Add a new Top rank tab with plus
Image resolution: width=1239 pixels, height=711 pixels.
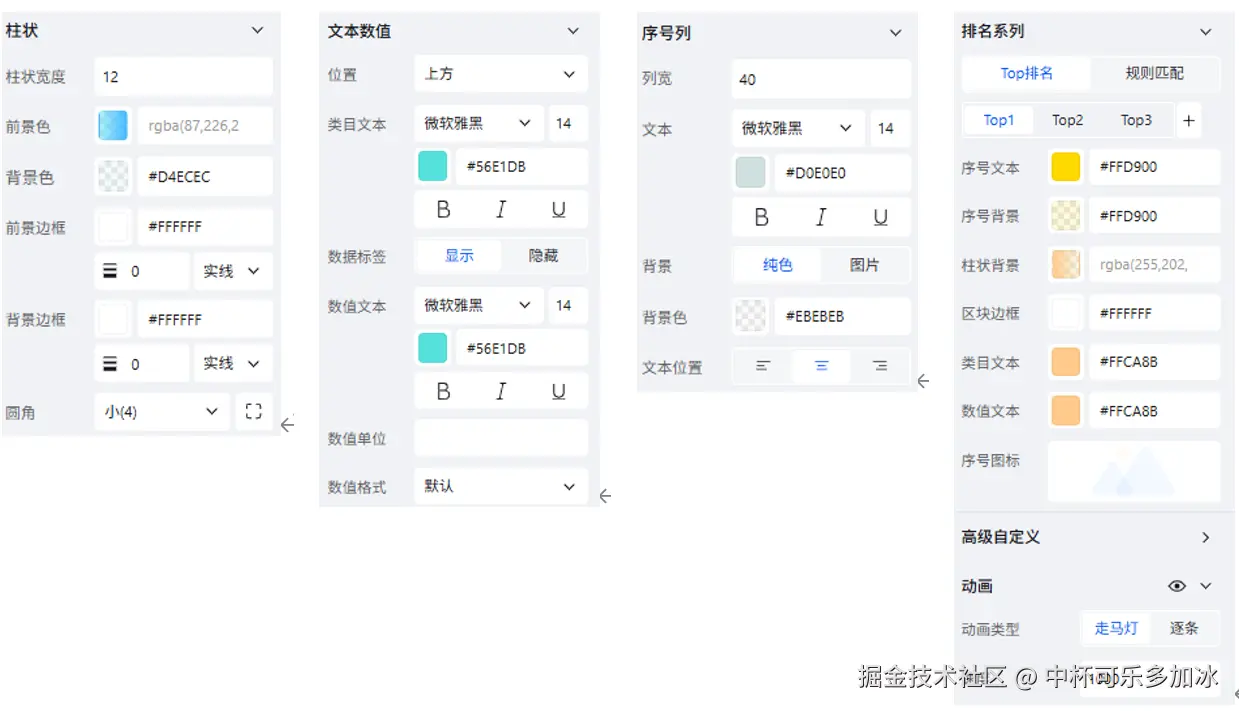1188,121
